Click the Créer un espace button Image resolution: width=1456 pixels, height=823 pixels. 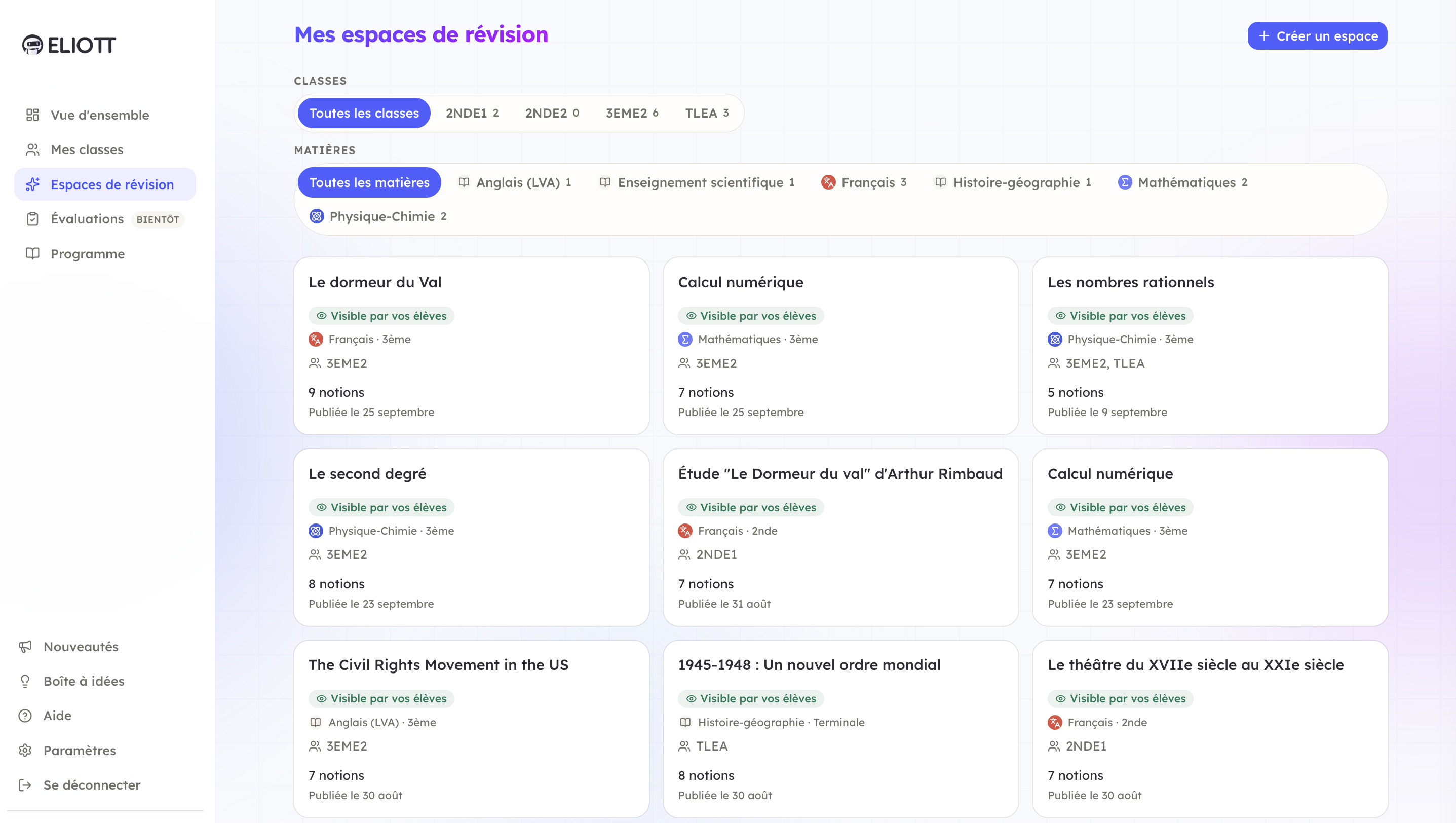click(1318, 36)
